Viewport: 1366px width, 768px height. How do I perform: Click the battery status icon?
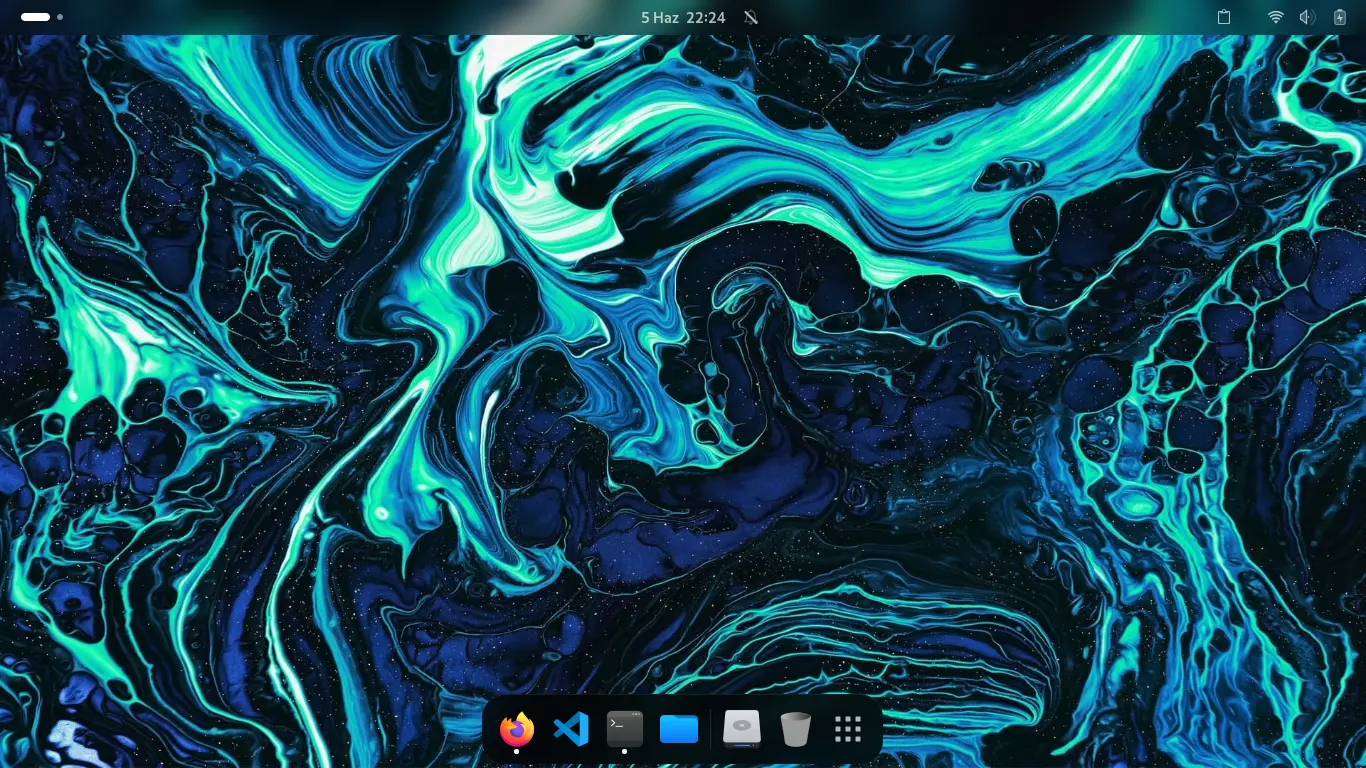pos(1340,17)
